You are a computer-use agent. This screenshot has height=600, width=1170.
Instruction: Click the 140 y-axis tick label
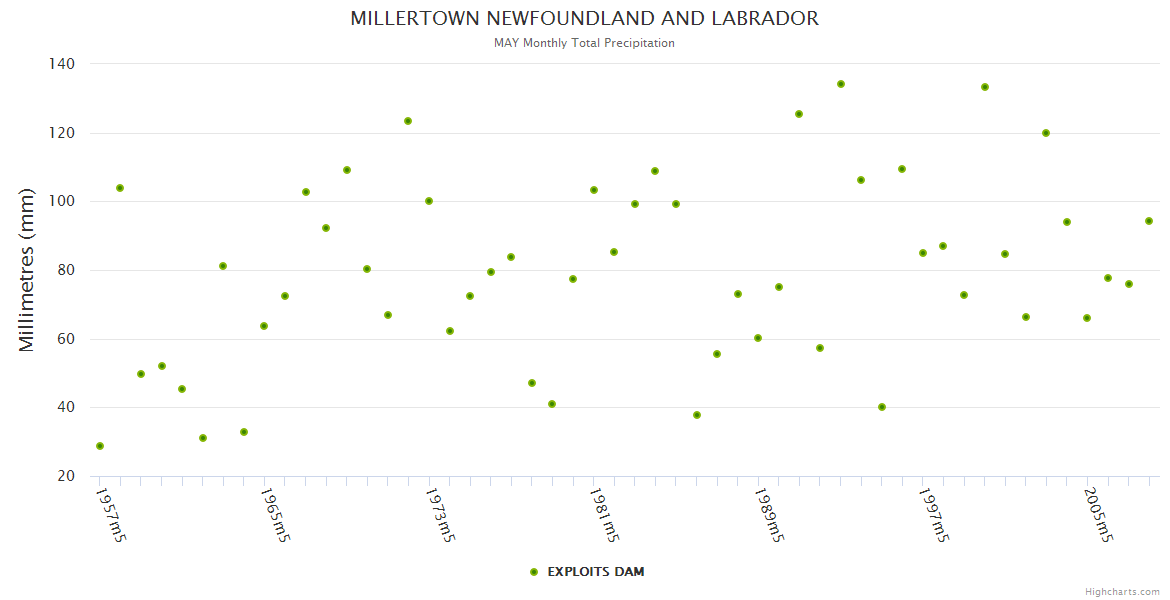[x=62, y=64]
